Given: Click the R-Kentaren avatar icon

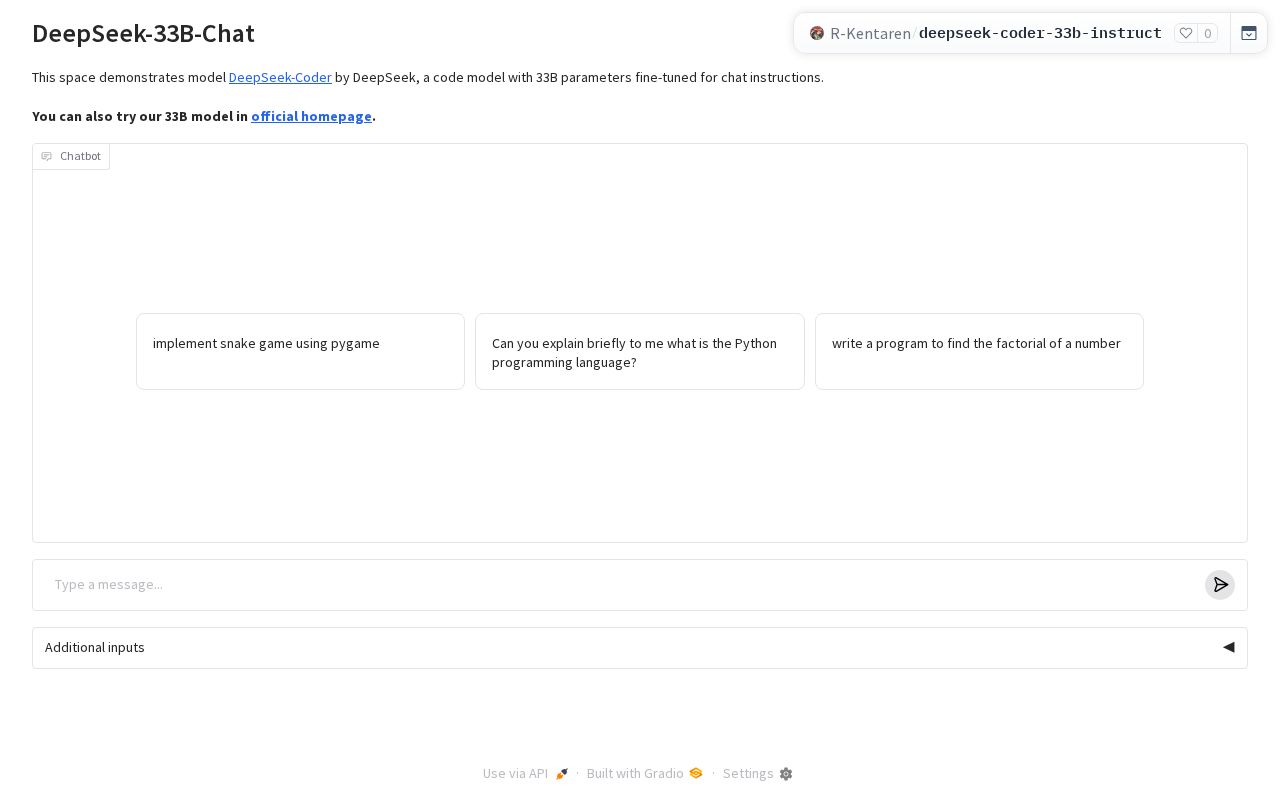Looking at the screenshot, I should pos(817,33).
